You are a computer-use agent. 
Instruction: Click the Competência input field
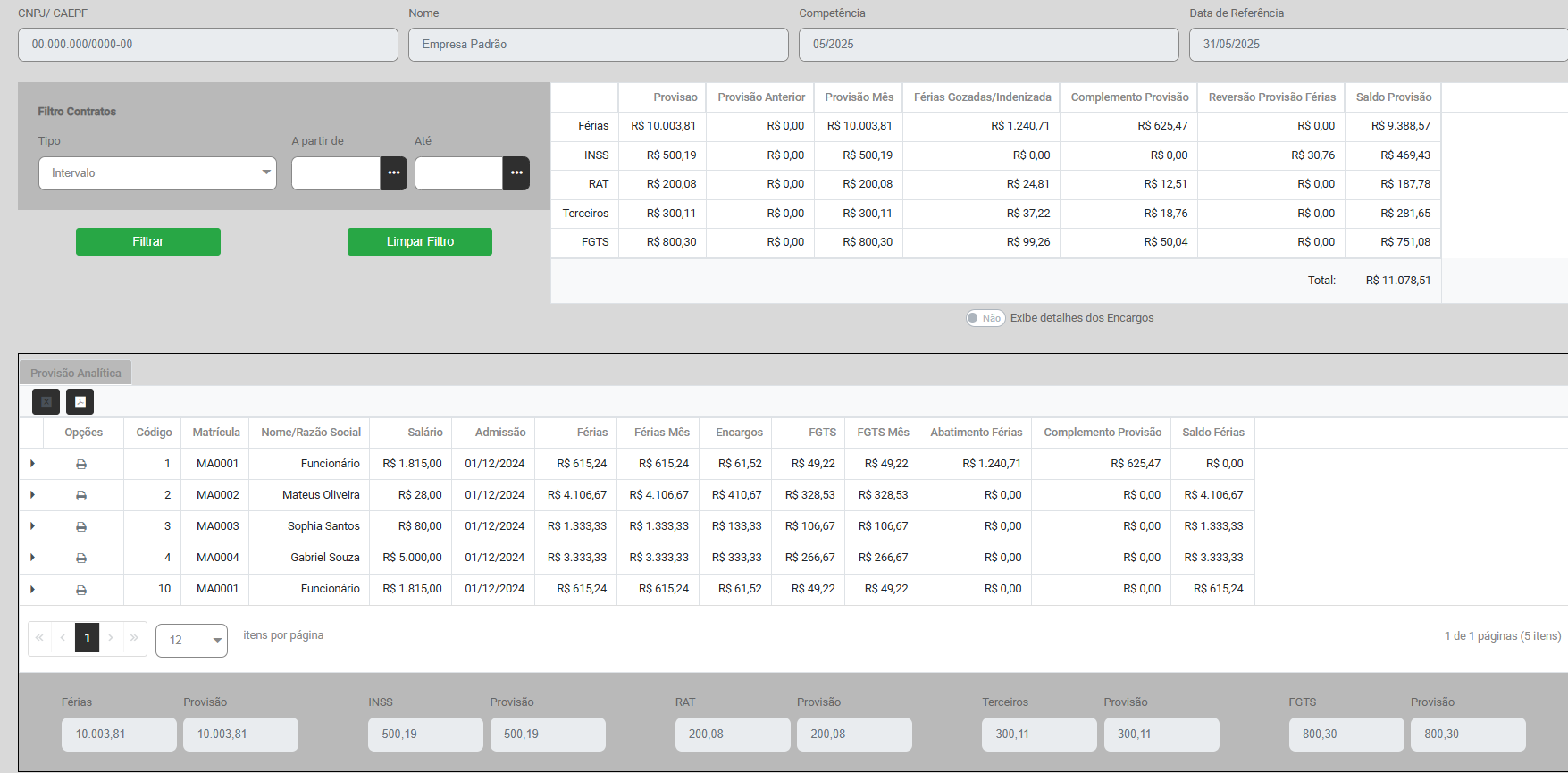tap(988, 45)
